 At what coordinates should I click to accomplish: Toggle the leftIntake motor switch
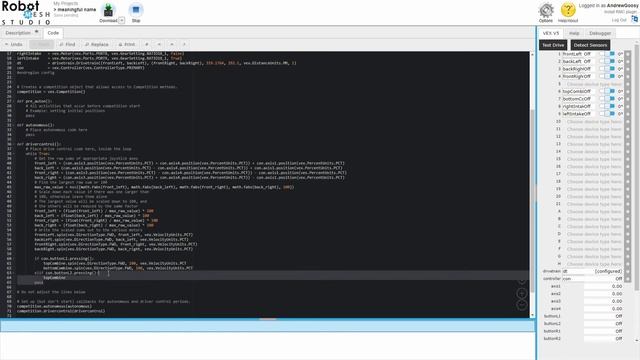coord(607,114)
